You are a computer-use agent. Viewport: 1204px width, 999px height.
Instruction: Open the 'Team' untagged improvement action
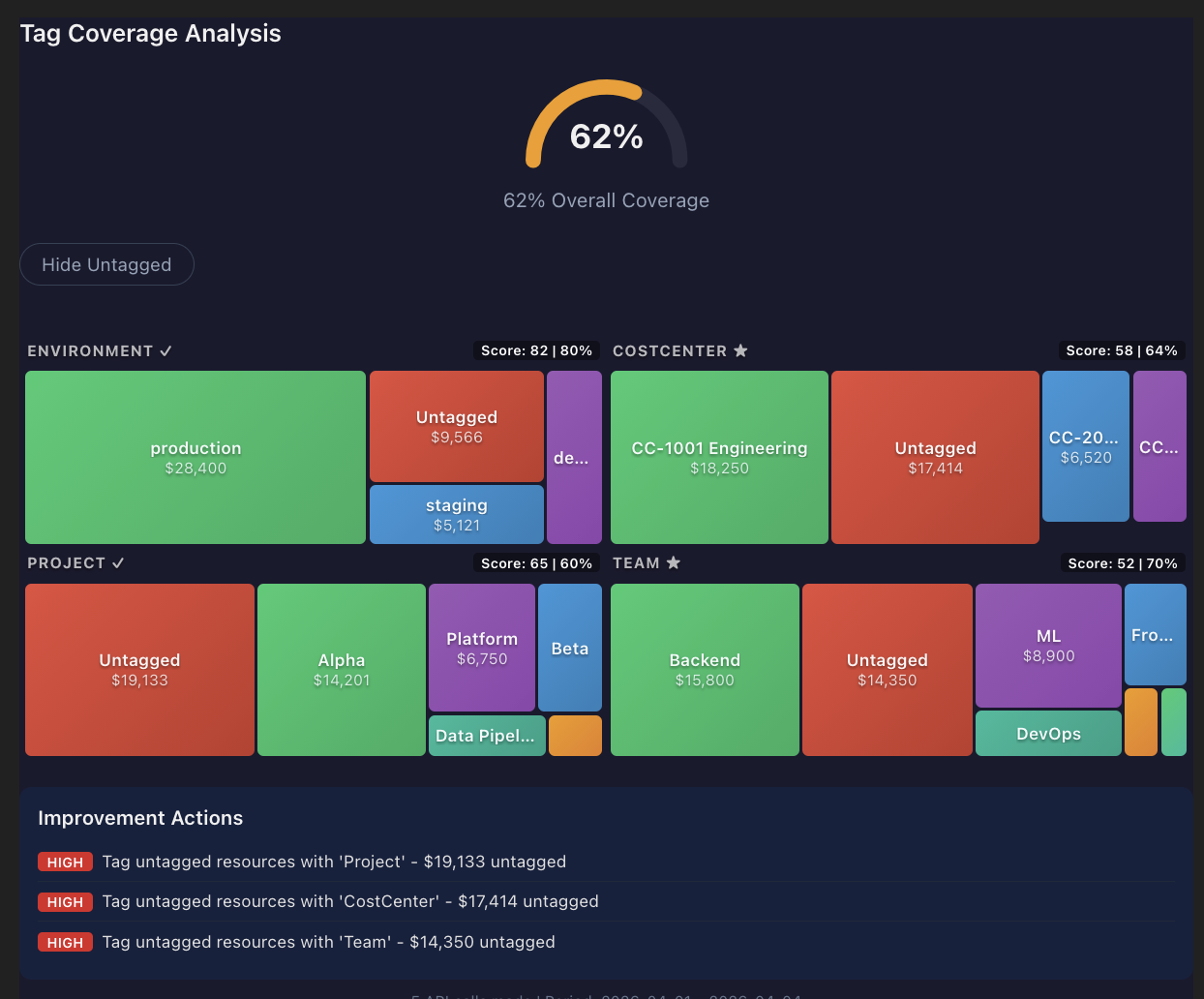(x=607, y=942)
